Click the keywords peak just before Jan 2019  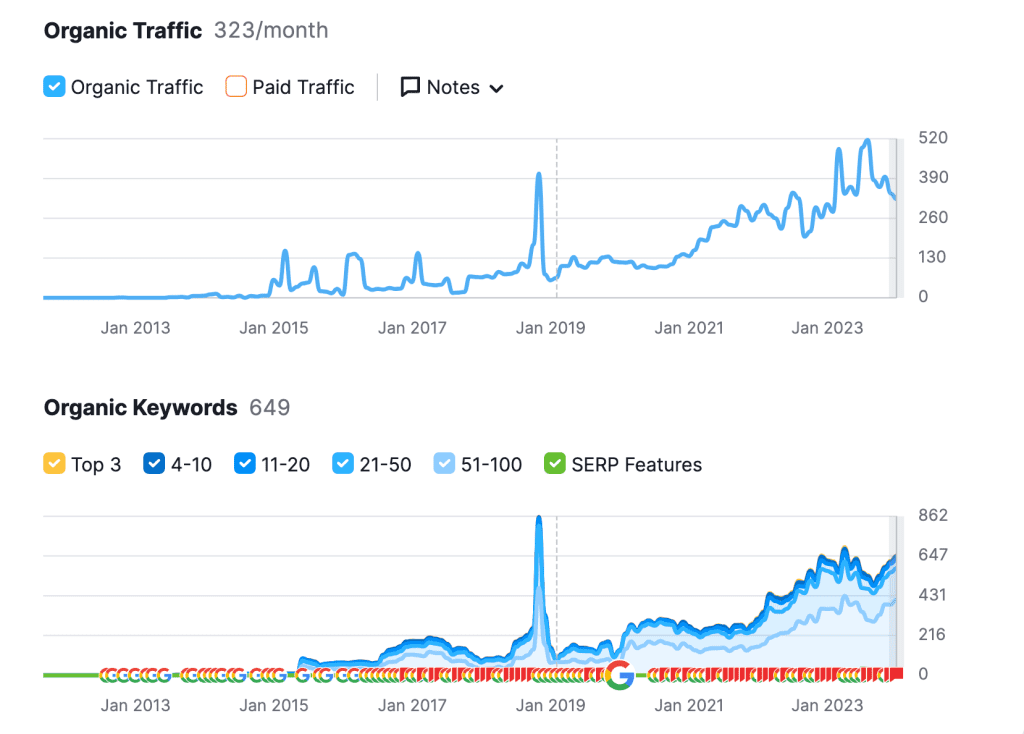click(x=539, y=519)
